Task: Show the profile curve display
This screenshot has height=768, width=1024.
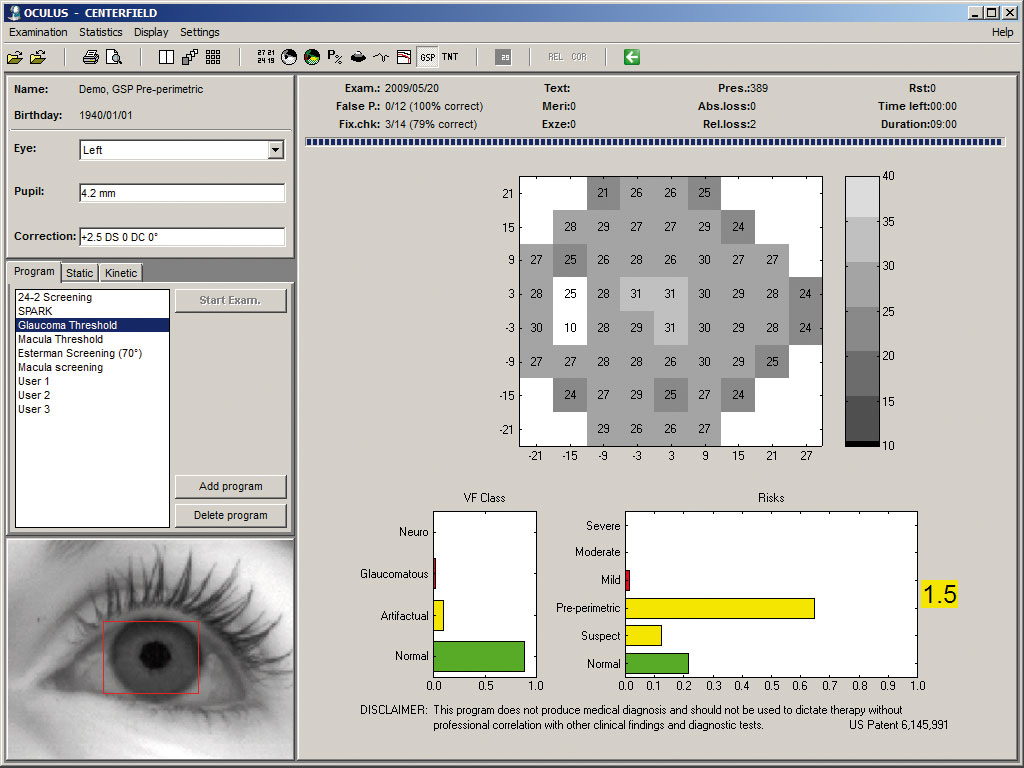Action: pos(381,57)
